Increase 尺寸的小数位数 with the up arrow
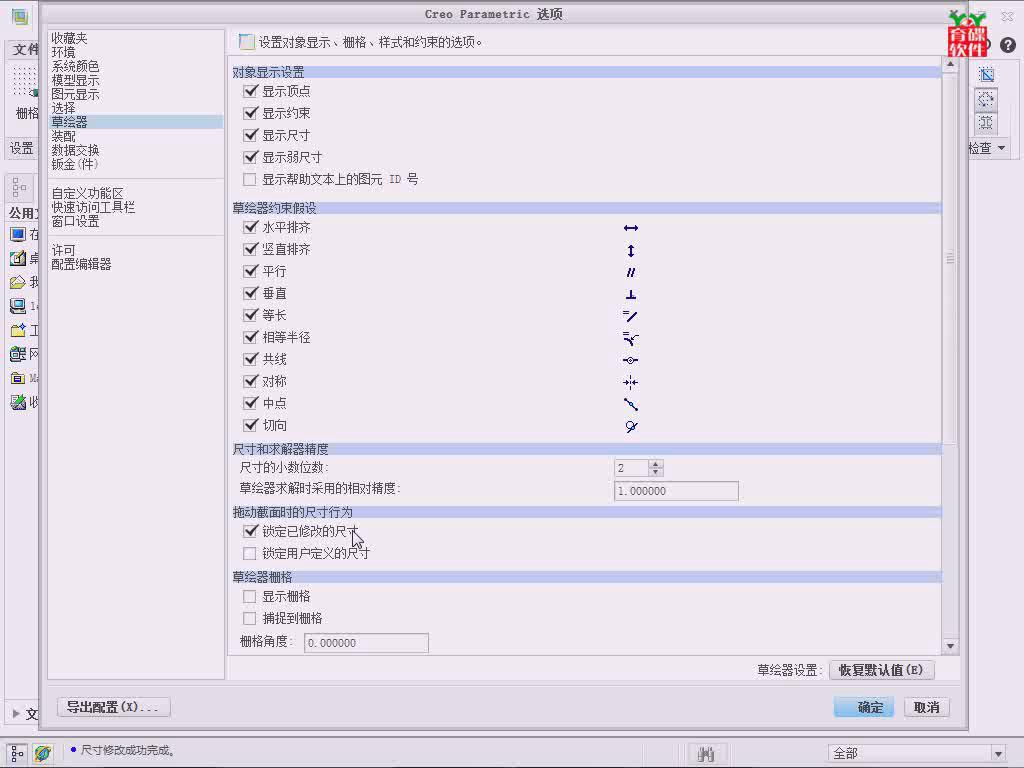 pos(656,464)
